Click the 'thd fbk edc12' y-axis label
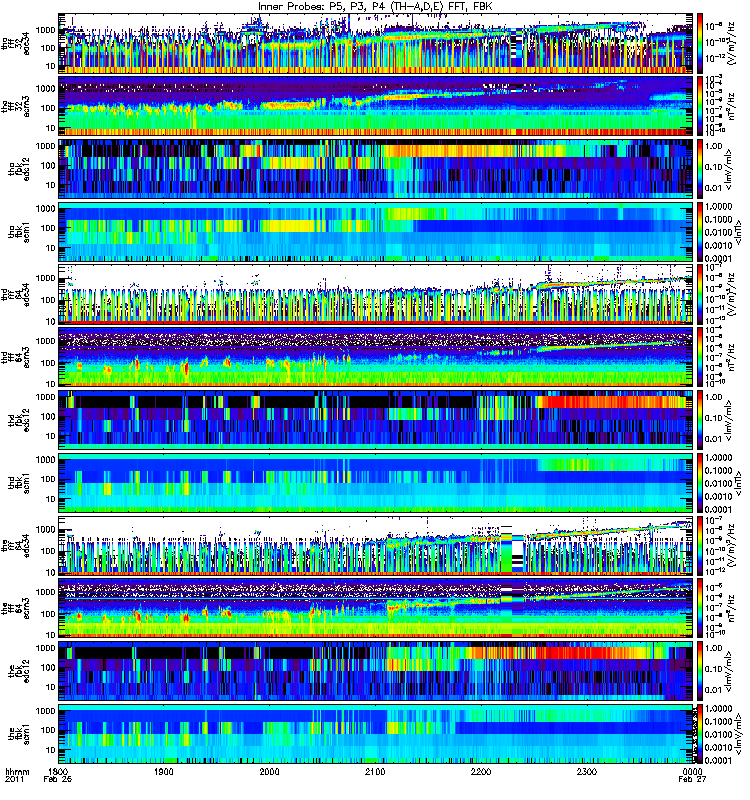 (x=19, y=420)
